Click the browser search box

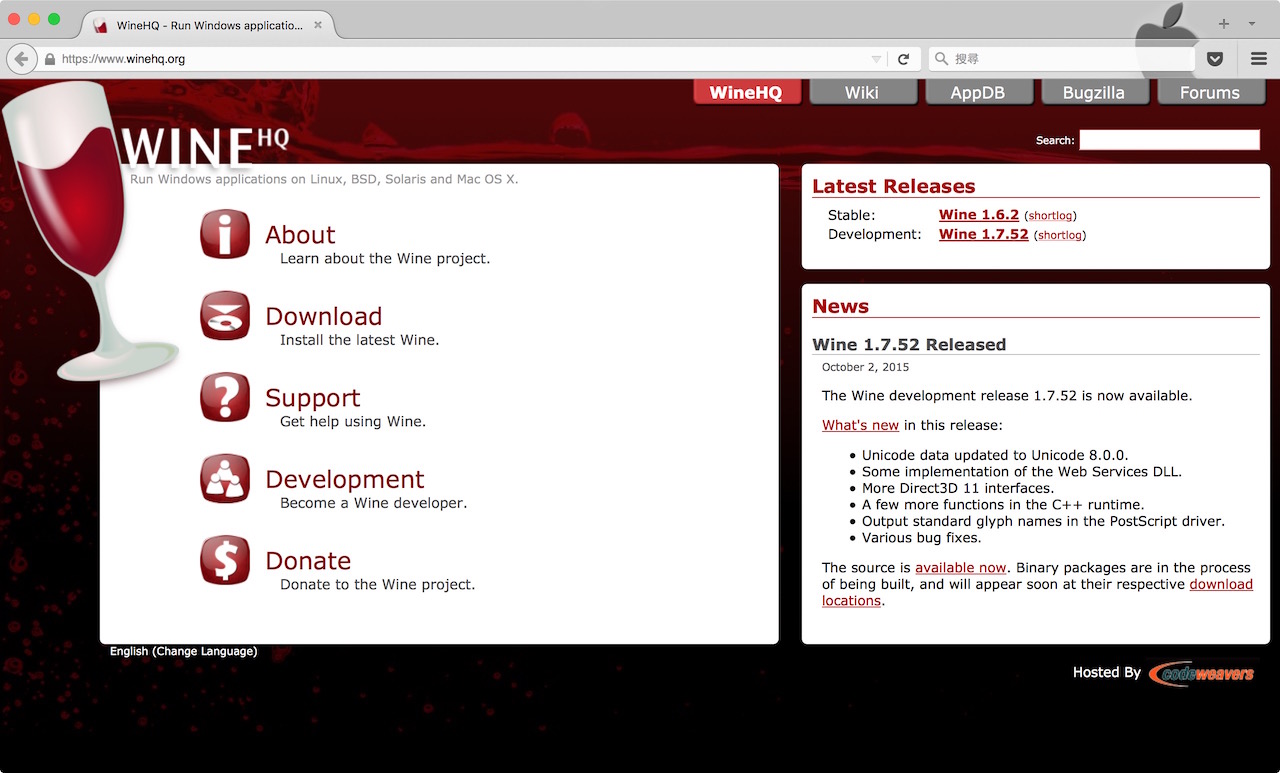click(x=1062, y=59)
